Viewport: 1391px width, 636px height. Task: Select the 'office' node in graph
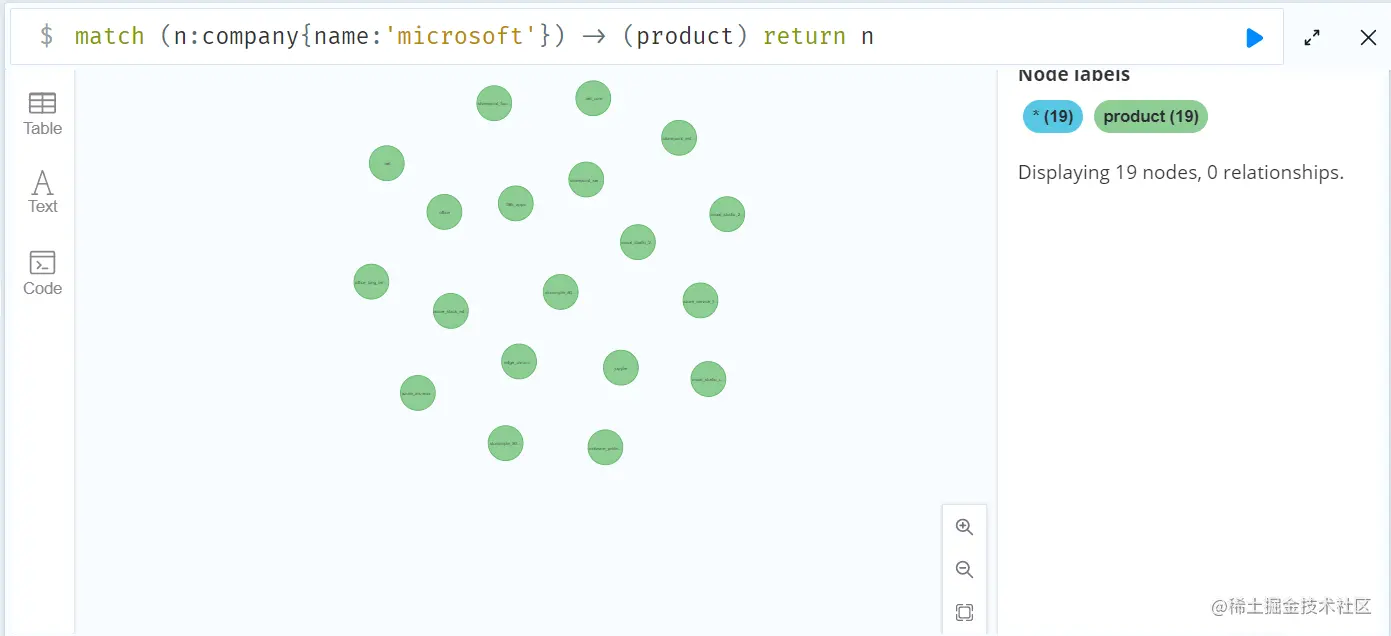(444, 212)
